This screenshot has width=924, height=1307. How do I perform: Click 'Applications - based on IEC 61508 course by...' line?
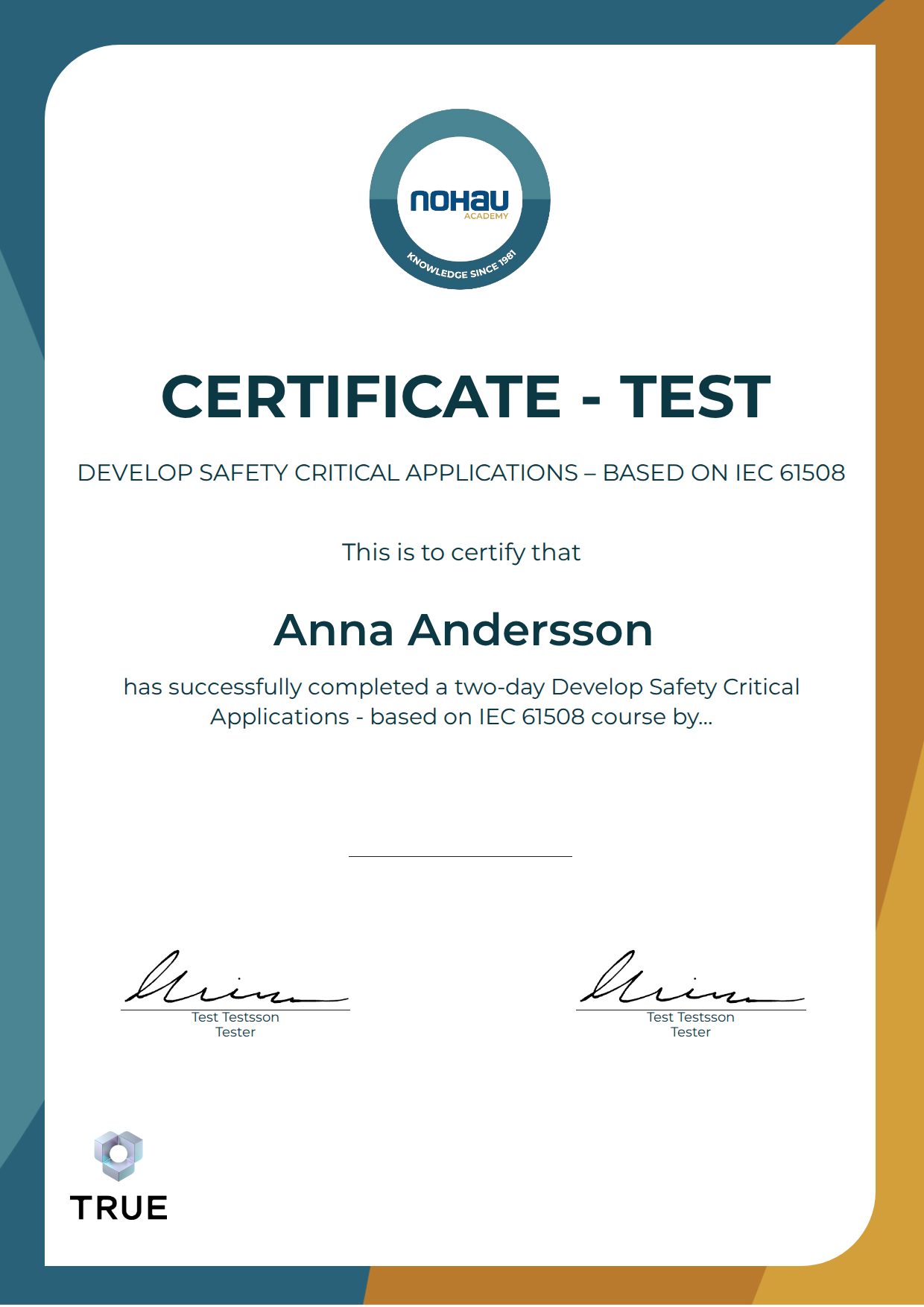[461, 717]
